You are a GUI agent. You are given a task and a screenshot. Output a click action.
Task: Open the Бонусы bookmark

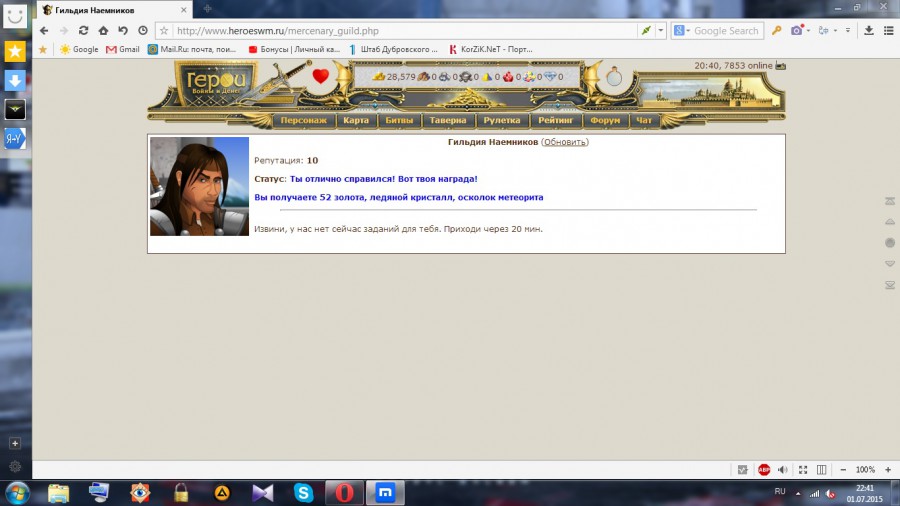pyautogui.click(x=294, y=49)
